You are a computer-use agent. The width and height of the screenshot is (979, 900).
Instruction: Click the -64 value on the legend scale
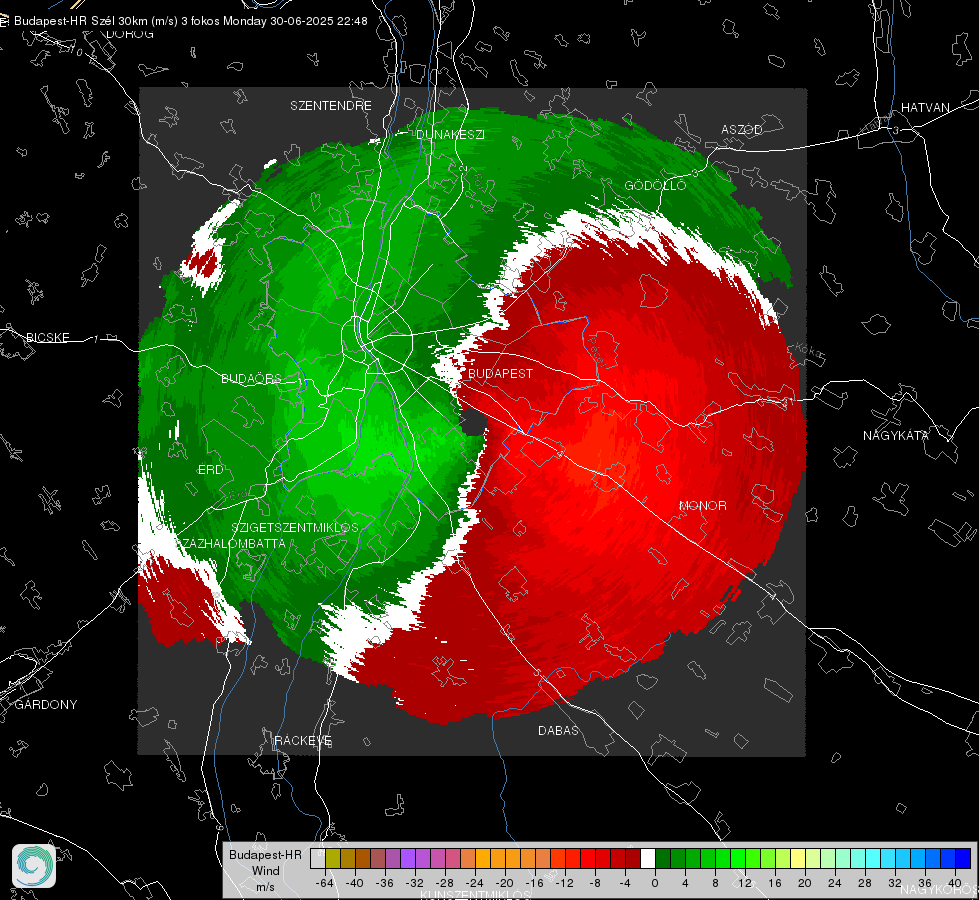tap(324, 883)
